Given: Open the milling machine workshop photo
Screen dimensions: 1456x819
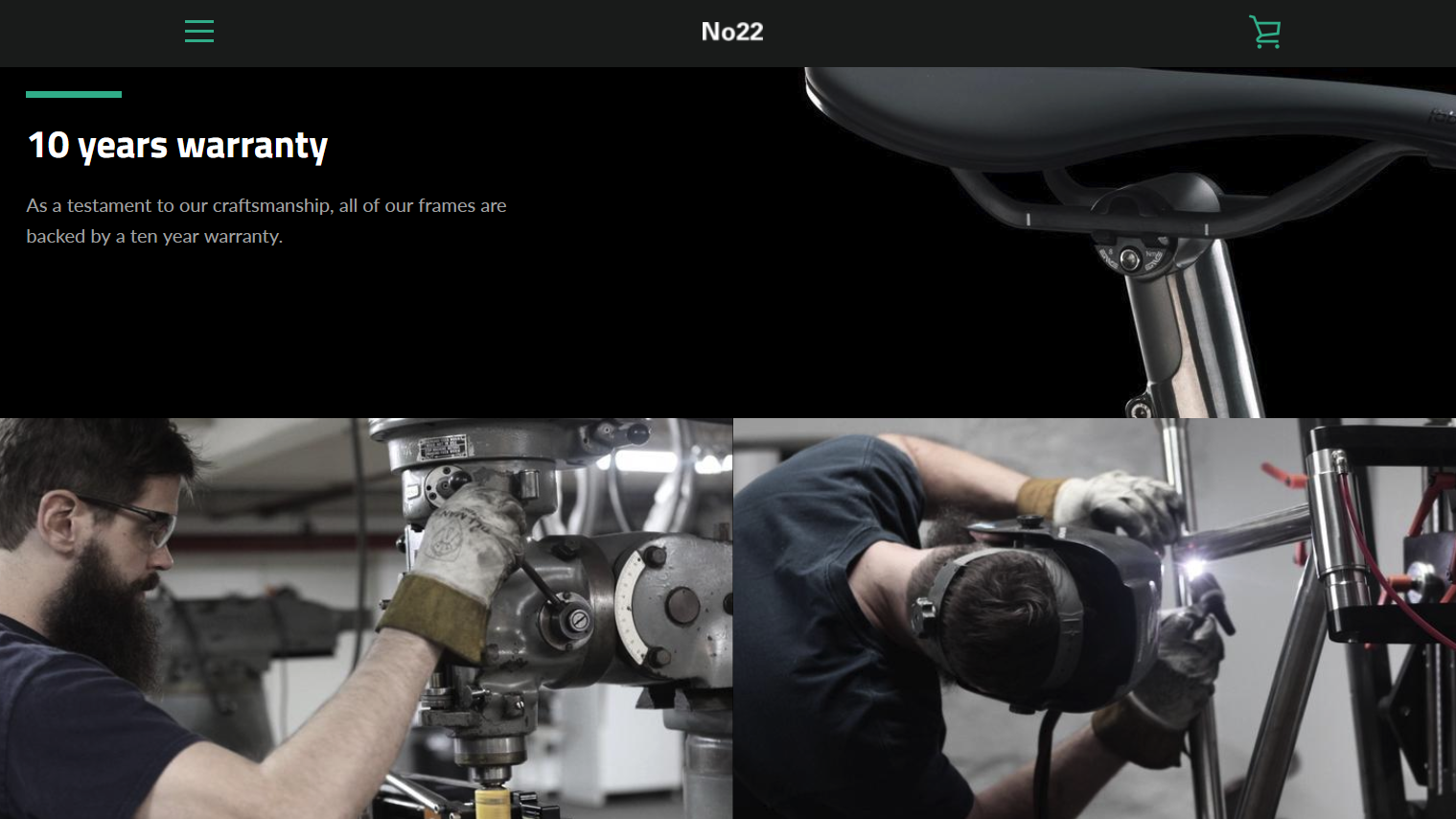Looking at the screenshot, I should 366,619.
